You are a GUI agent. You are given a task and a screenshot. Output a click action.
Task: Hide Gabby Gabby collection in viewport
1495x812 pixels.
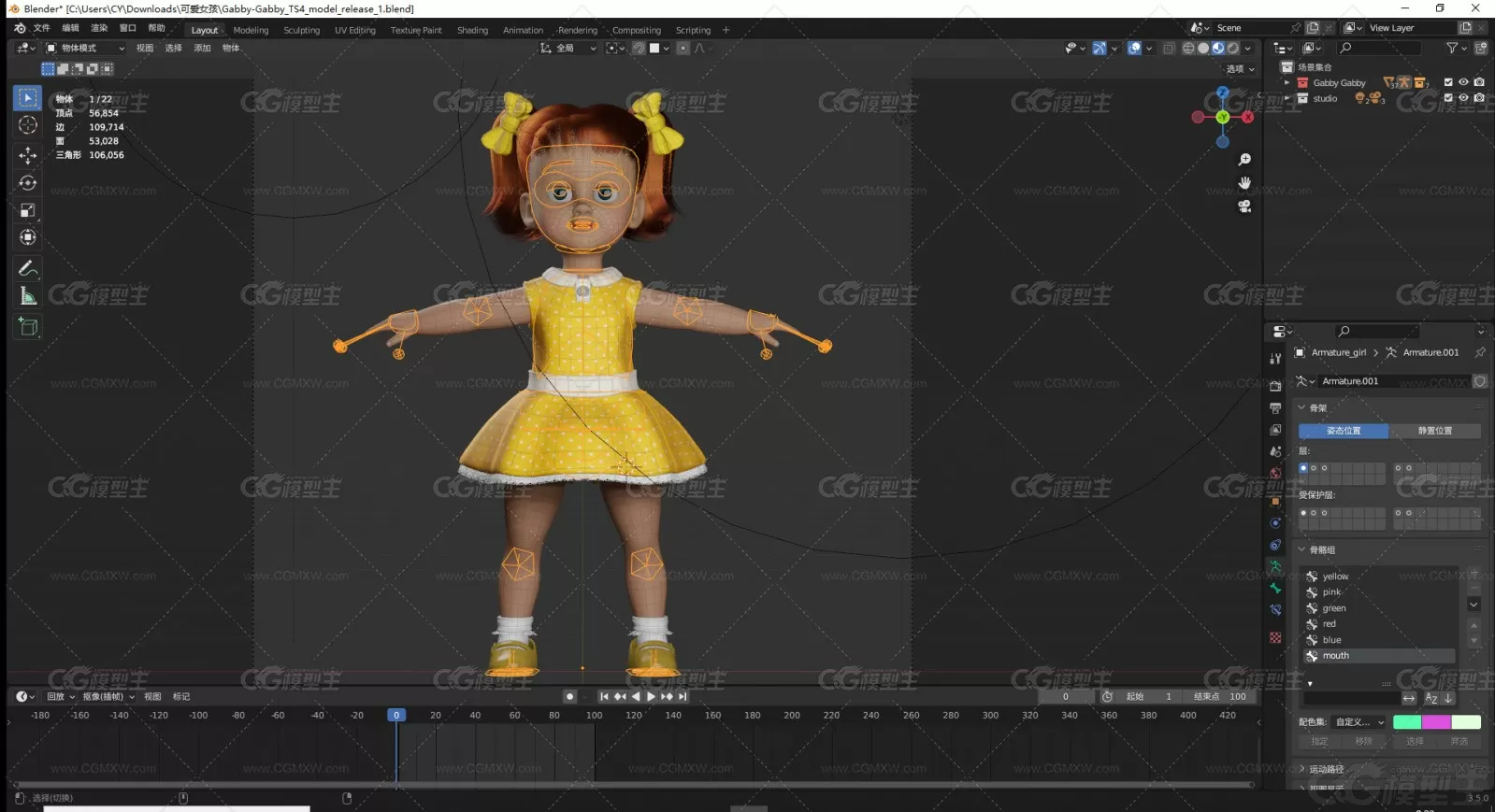[1463, 82]
